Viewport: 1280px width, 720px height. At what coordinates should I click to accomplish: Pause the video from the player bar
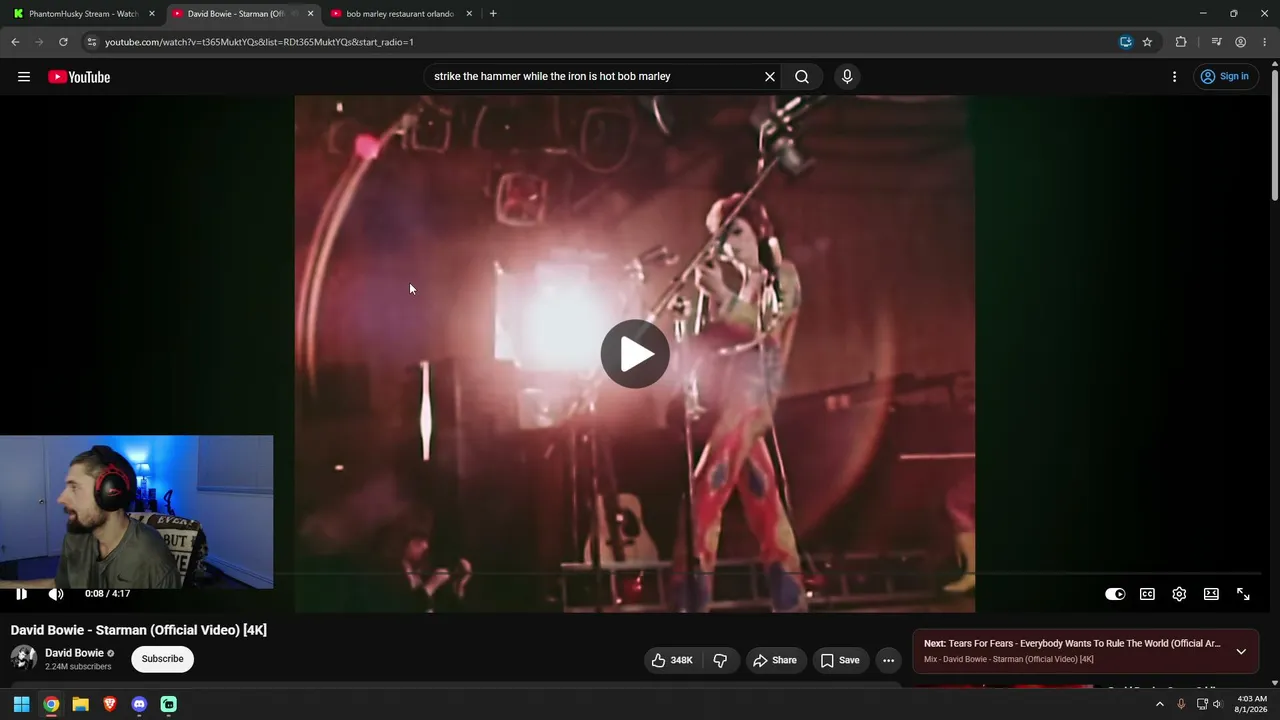point(21,594)
